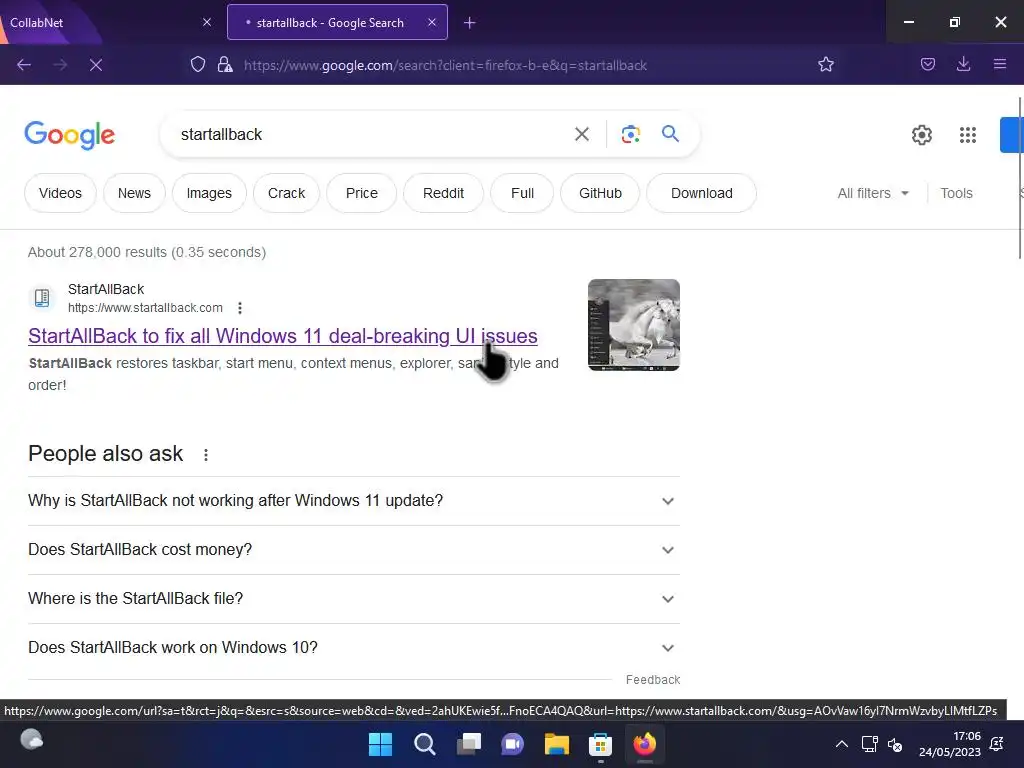
Task: Open Task View on the taskbar
Action: click(x=469, y=744)
